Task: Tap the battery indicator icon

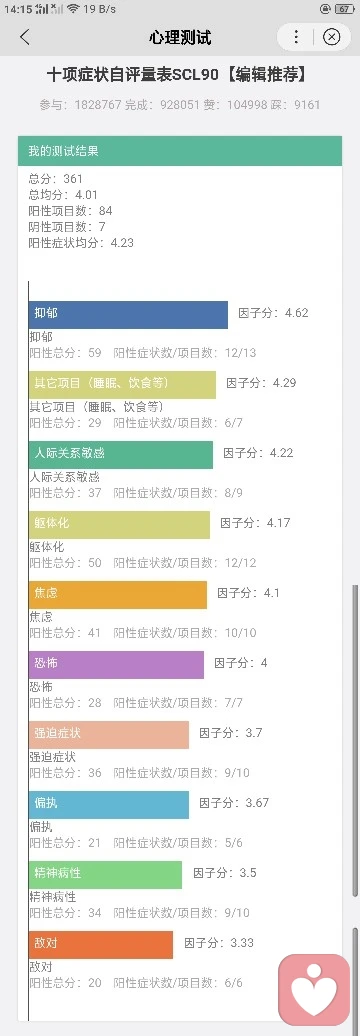Action: (344, 9)
